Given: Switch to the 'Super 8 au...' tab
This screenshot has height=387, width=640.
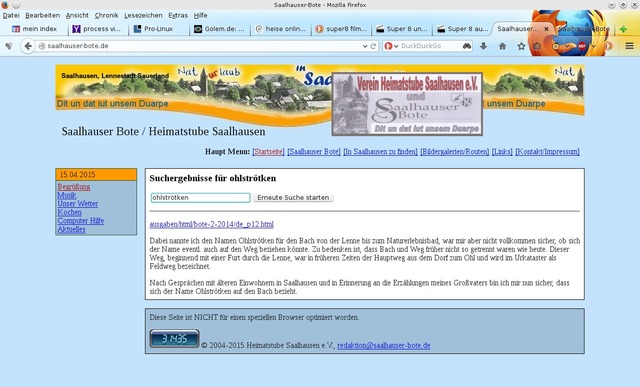Looking at the screenshot, I should pyautogui.click(x=463, y=29).
